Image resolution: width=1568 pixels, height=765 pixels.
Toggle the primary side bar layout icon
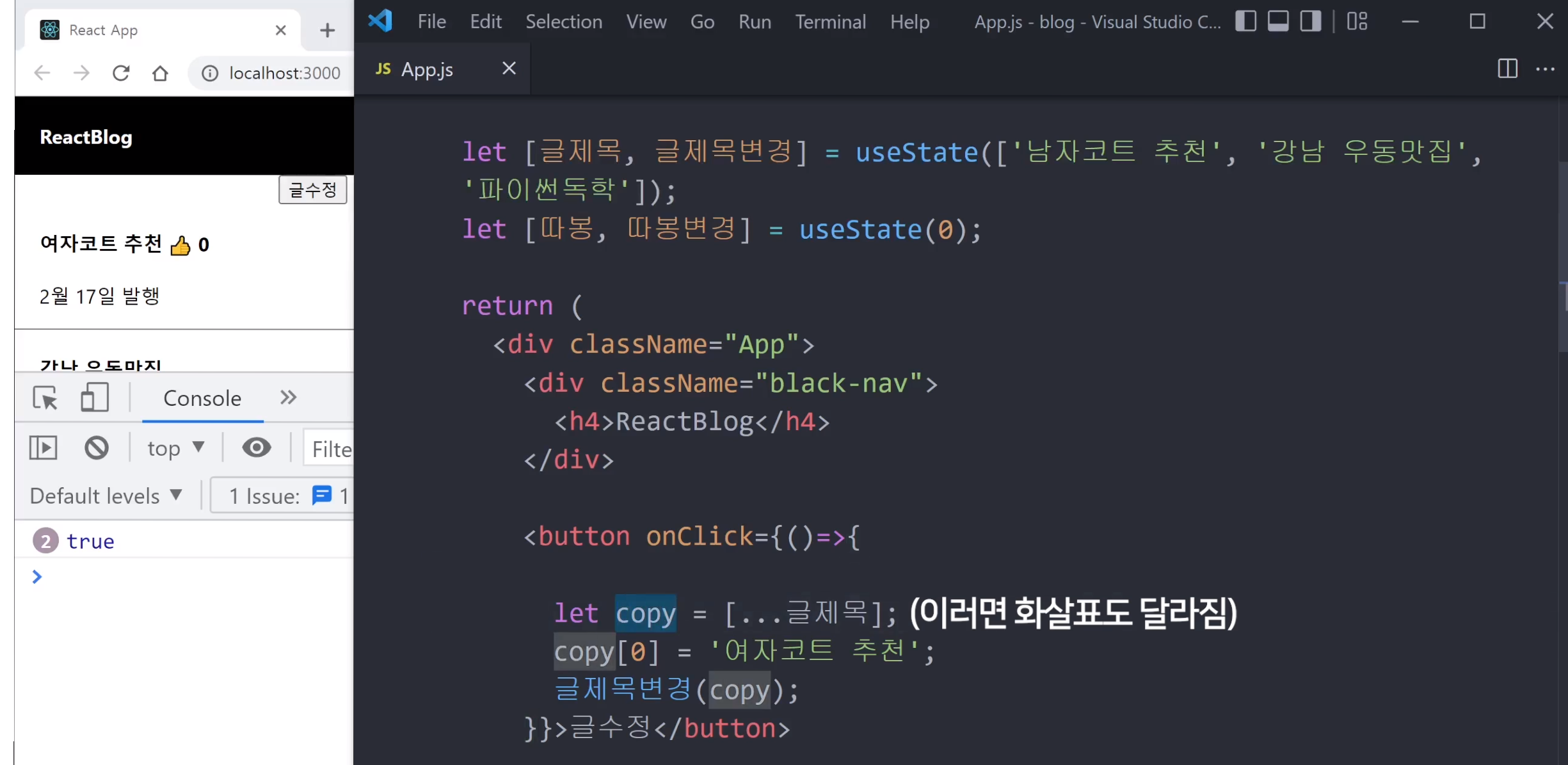click(x=1245, y=21)
